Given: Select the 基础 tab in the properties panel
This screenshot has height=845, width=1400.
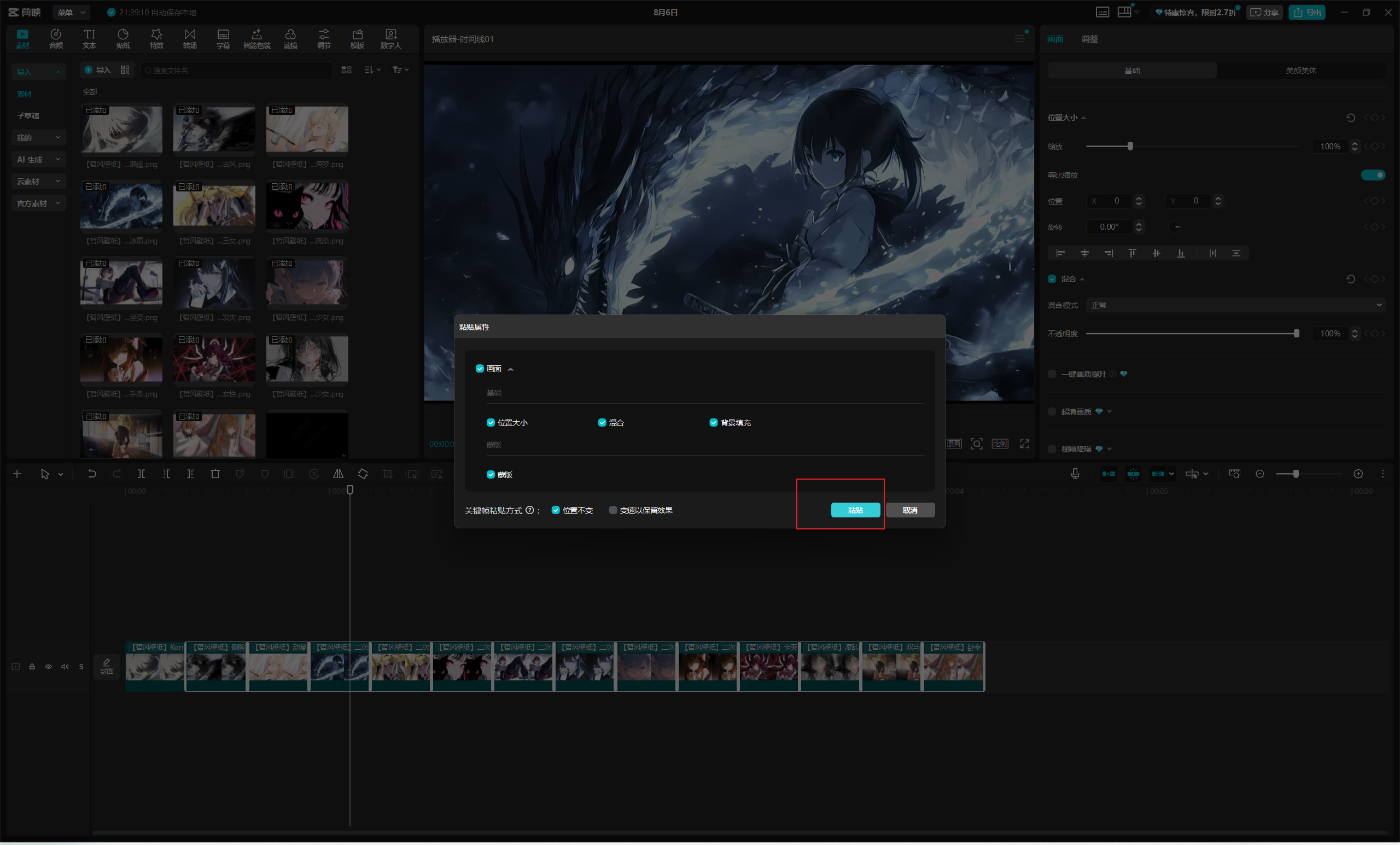Looking at the screenshot, I should tap(1132, 71).
